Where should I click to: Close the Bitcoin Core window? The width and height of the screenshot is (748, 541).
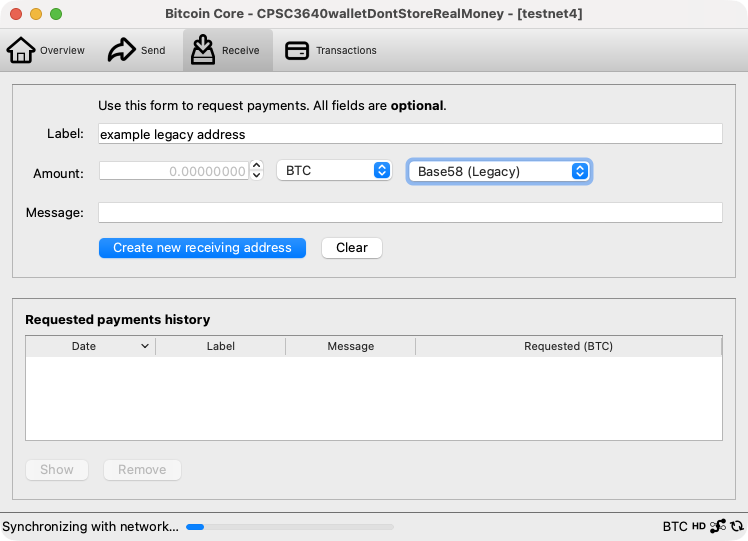16,14
